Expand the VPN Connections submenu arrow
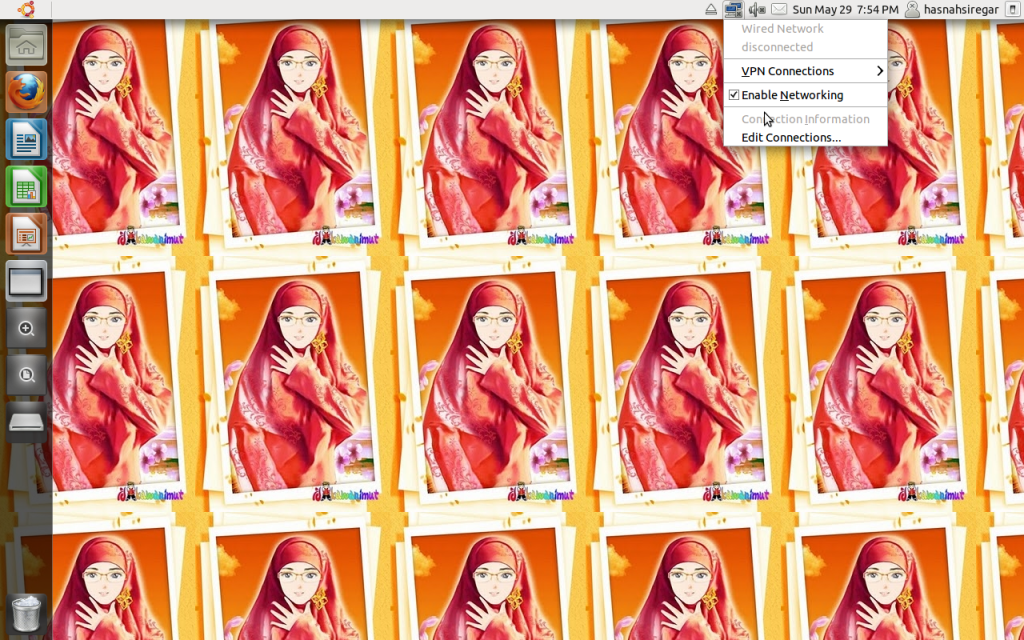This screenshot has width=1024, height=640. point(880,71)
